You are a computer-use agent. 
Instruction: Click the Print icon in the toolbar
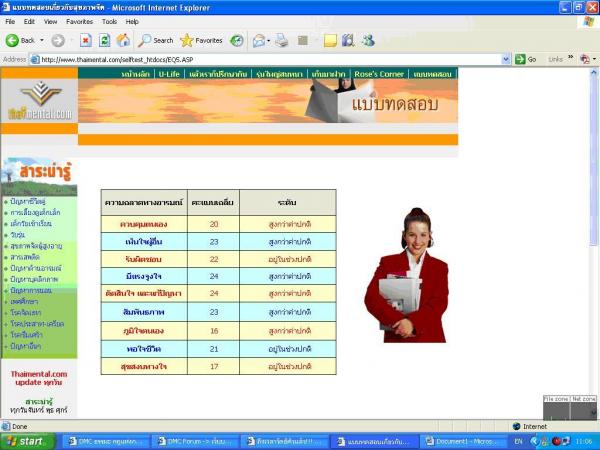[282, 40]
